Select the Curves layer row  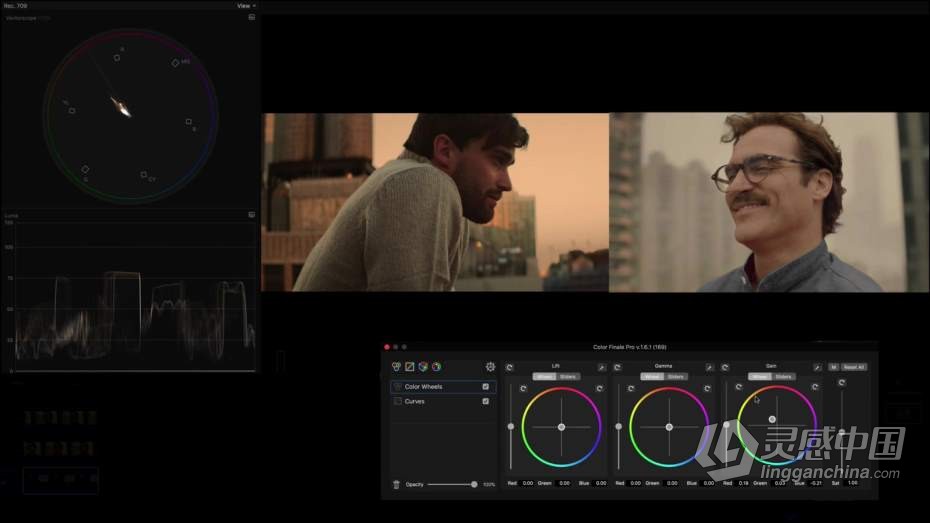443,401
